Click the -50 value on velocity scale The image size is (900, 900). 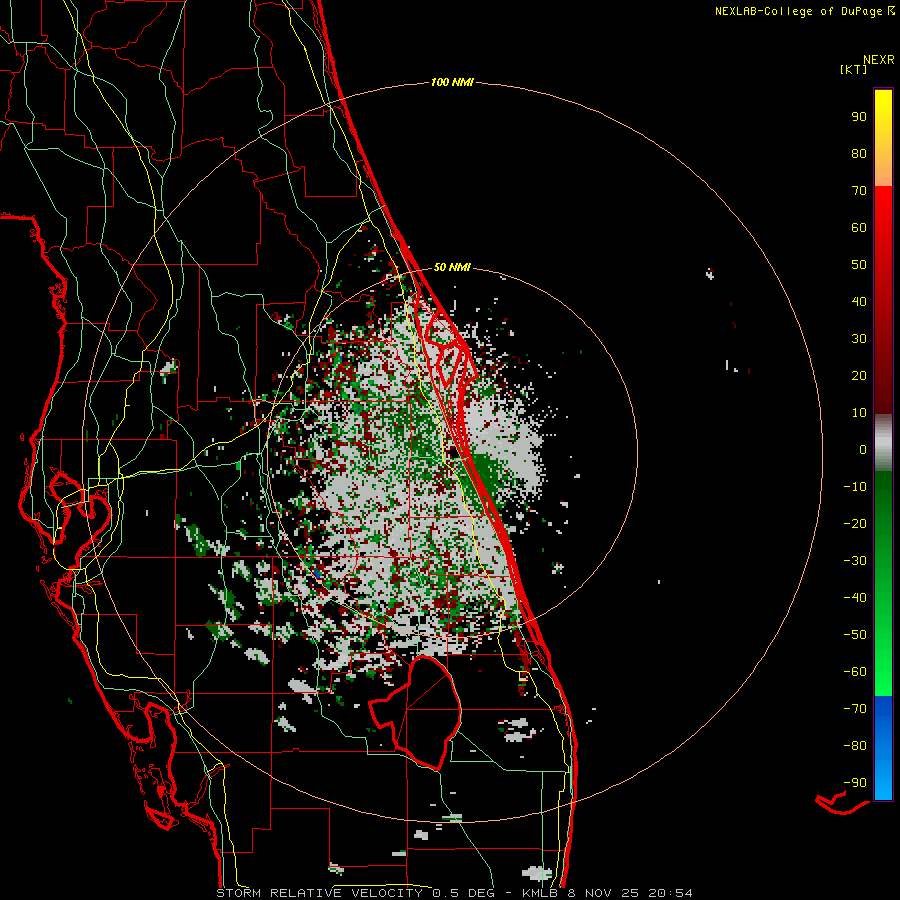(855, 635)
